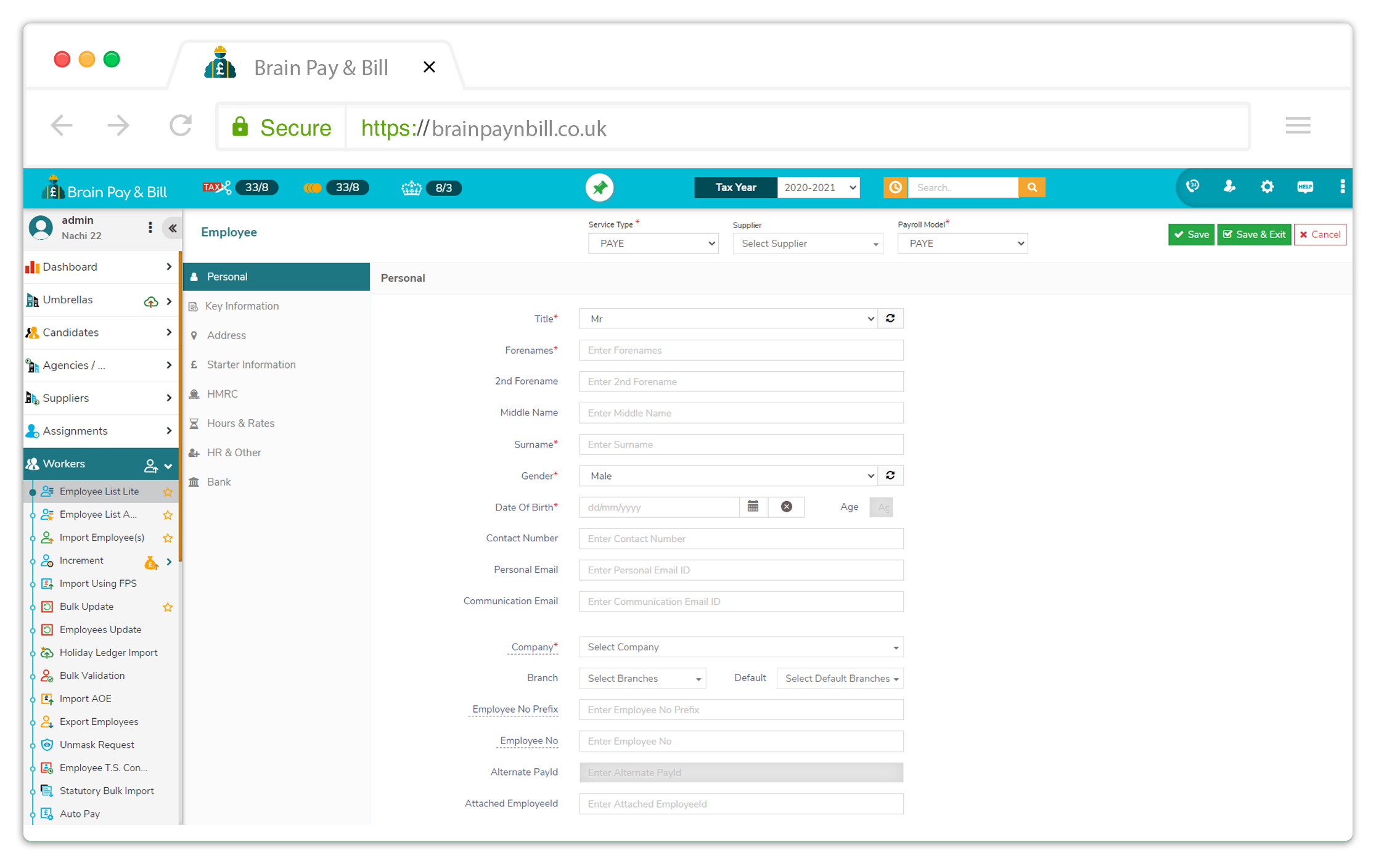
Task: Open the browser hamburger menu
Action: point(1298,126)
